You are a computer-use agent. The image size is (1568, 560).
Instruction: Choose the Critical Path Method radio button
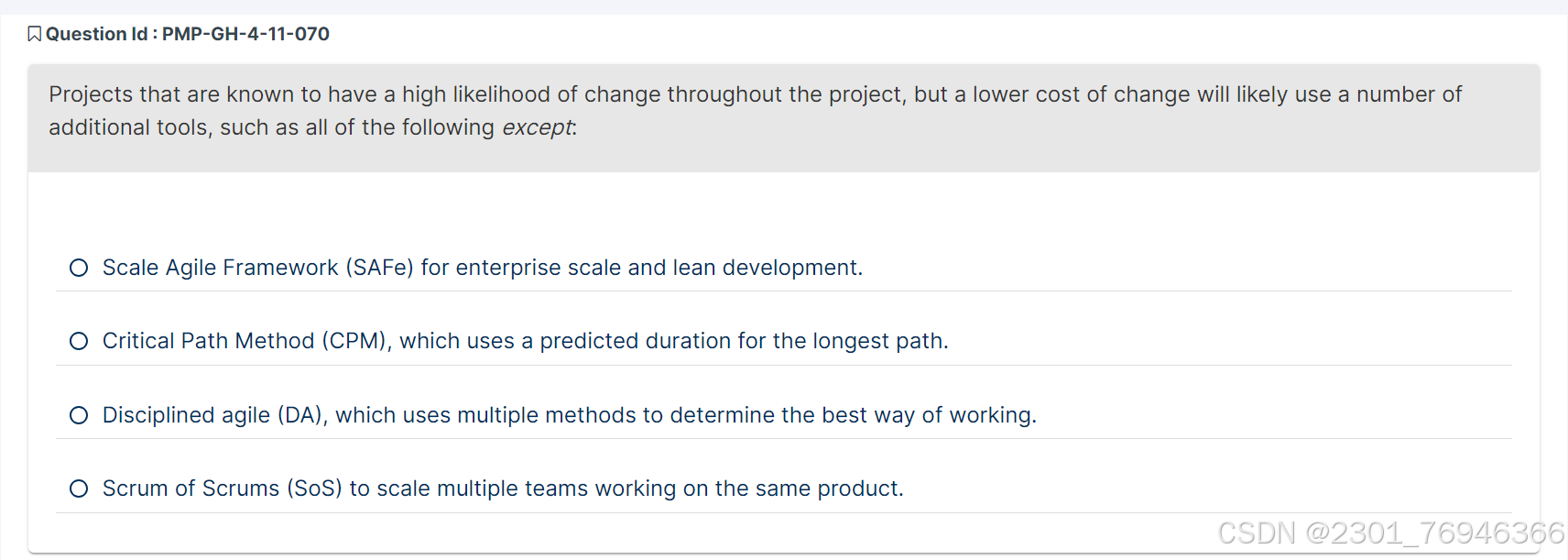pyautogui.click(x=79, y=341)
